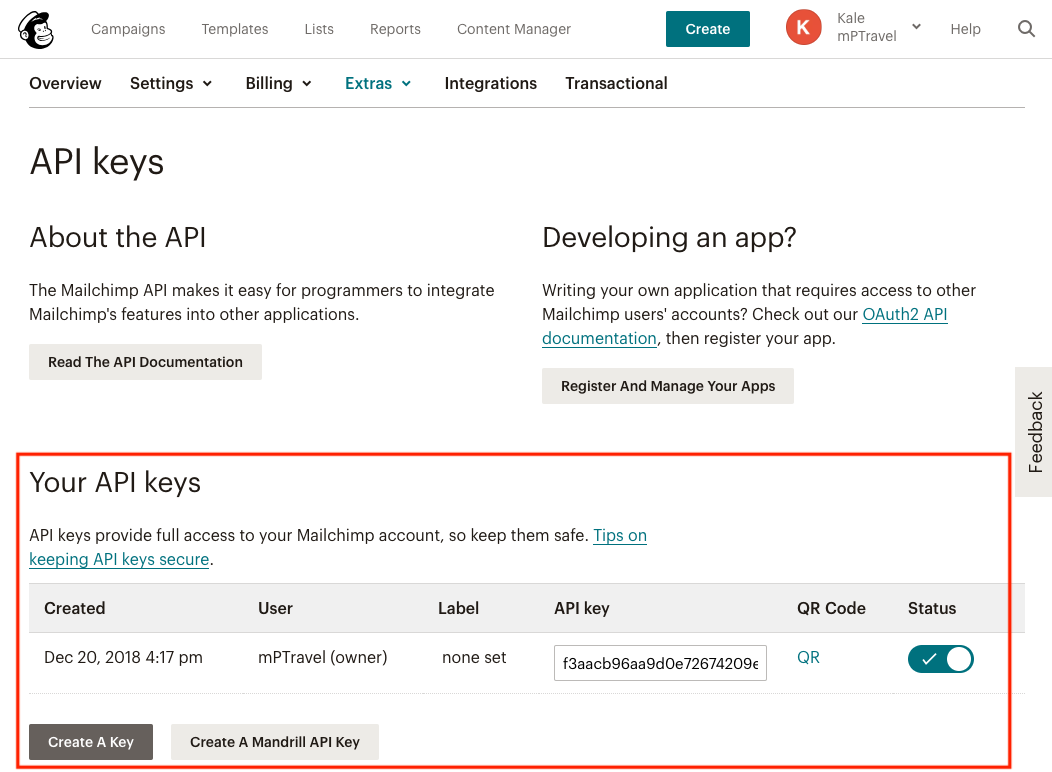Image resolution: width=1052 pixels, height=772 pixels.
Task: Click the 'Dec 20, 2018 4:17 pm' cell
Action: coord(123,657)
